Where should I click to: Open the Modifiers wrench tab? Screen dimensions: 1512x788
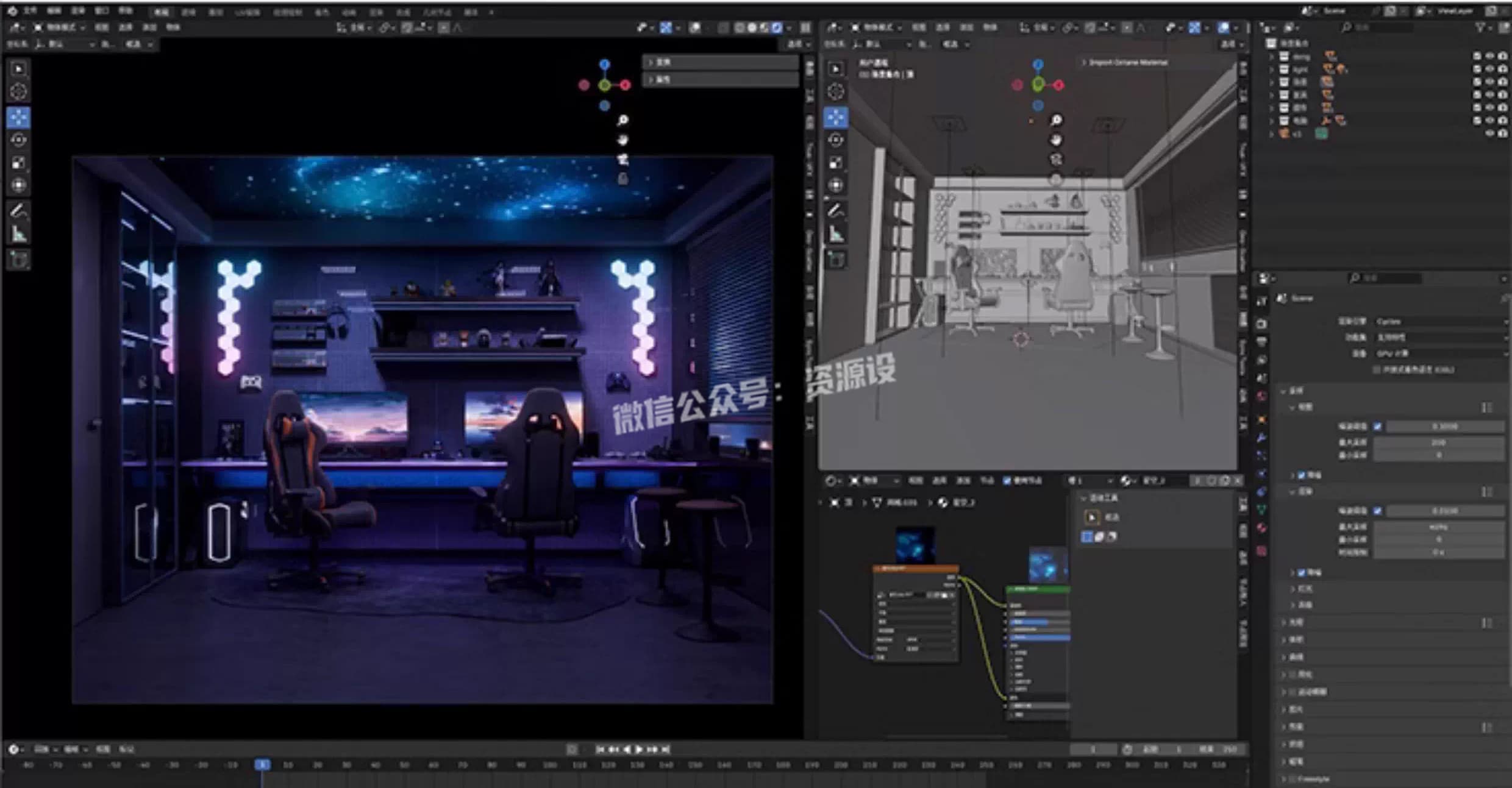point(1262,438)
